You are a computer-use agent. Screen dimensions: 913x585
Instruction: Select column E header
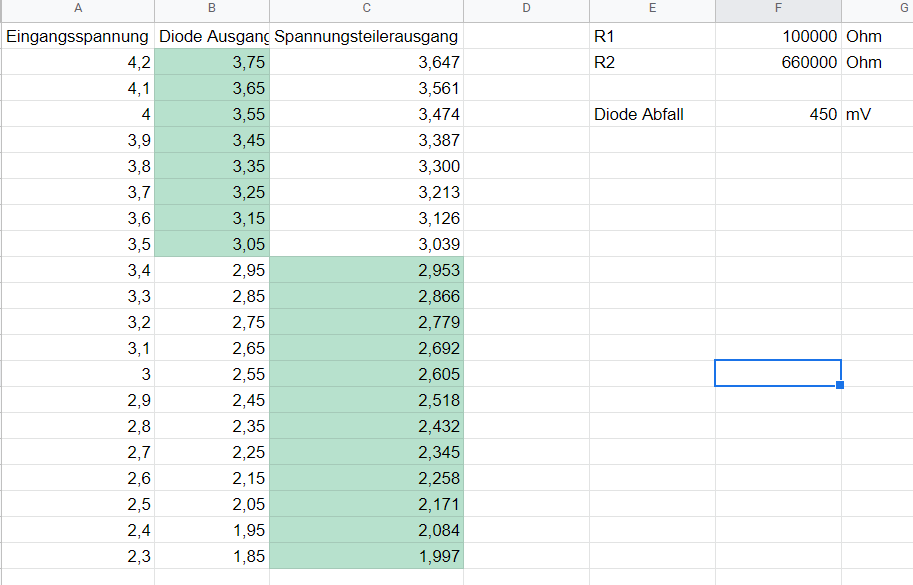[x=652, y=8]
